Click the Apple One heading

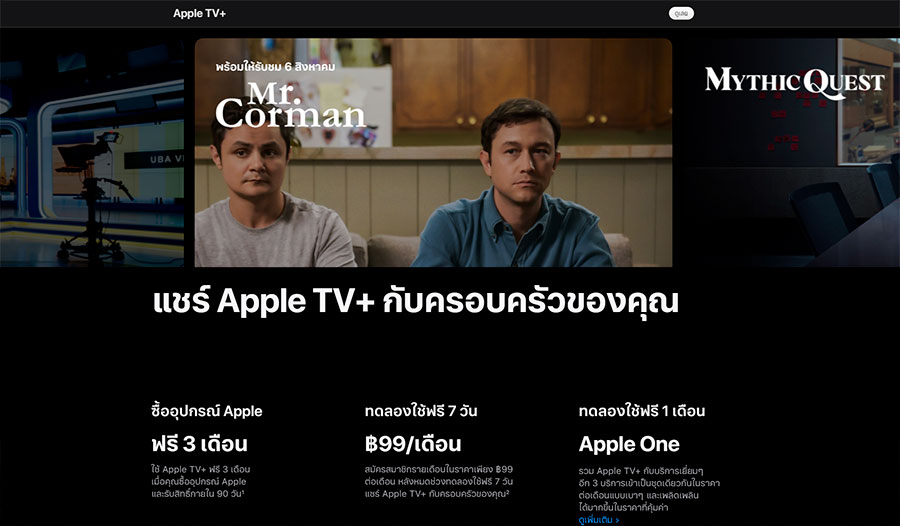(x=629, y=444)
